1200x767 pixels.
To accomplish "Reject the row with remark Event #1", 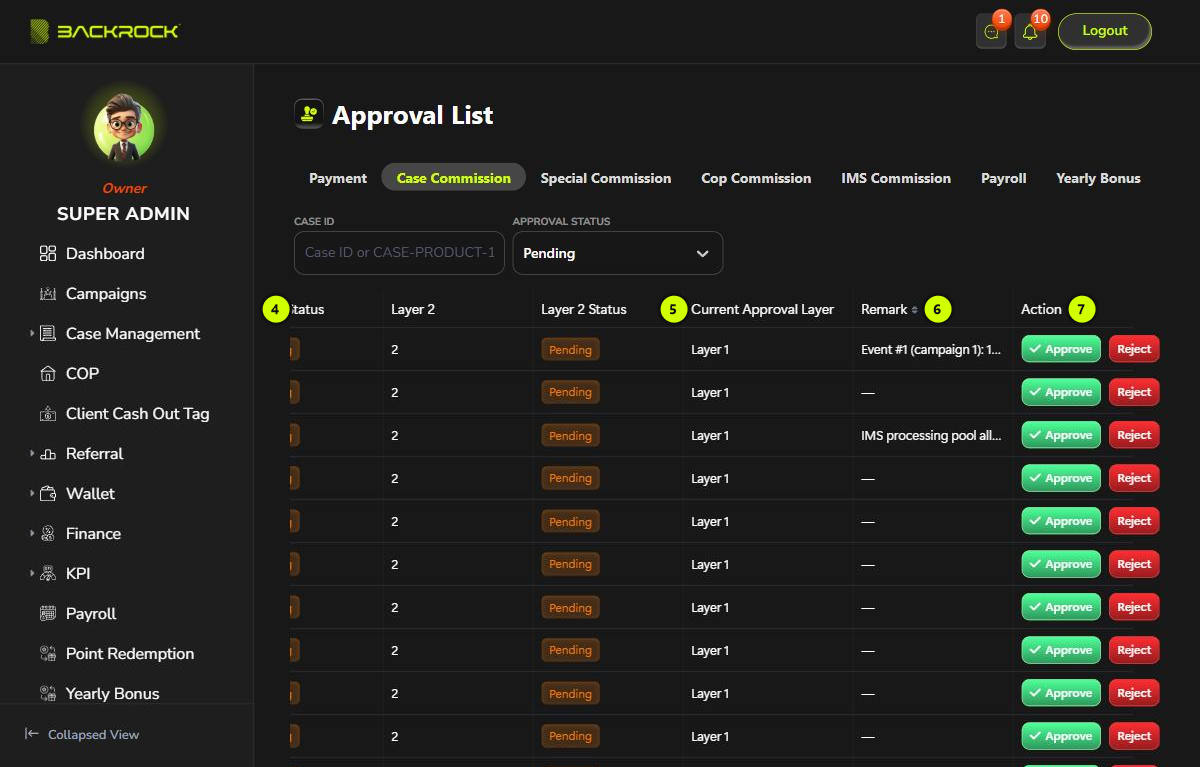I will [1134, 349].
